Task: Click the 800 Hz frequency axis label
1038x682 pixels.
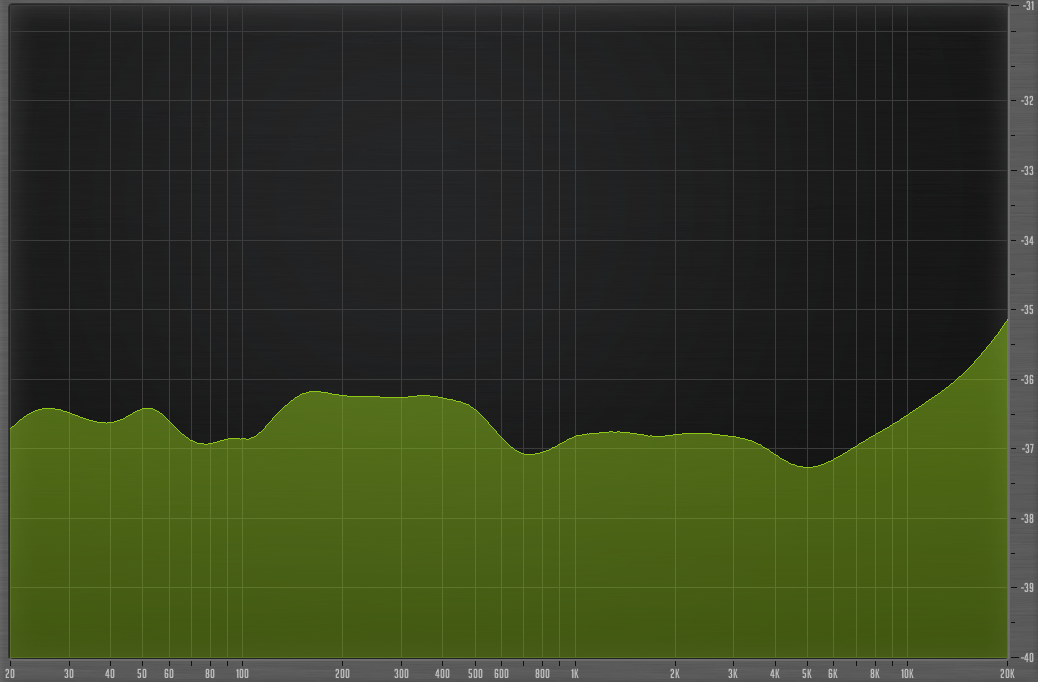Action: [x=542, y=673]
